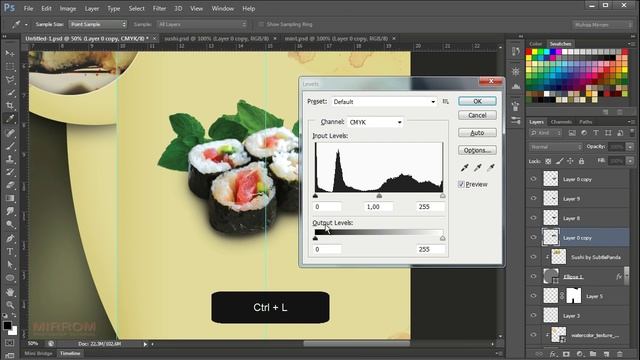Select the Eyedropper tool in left toolbar
640x360 pixels.
pos(10,119)
